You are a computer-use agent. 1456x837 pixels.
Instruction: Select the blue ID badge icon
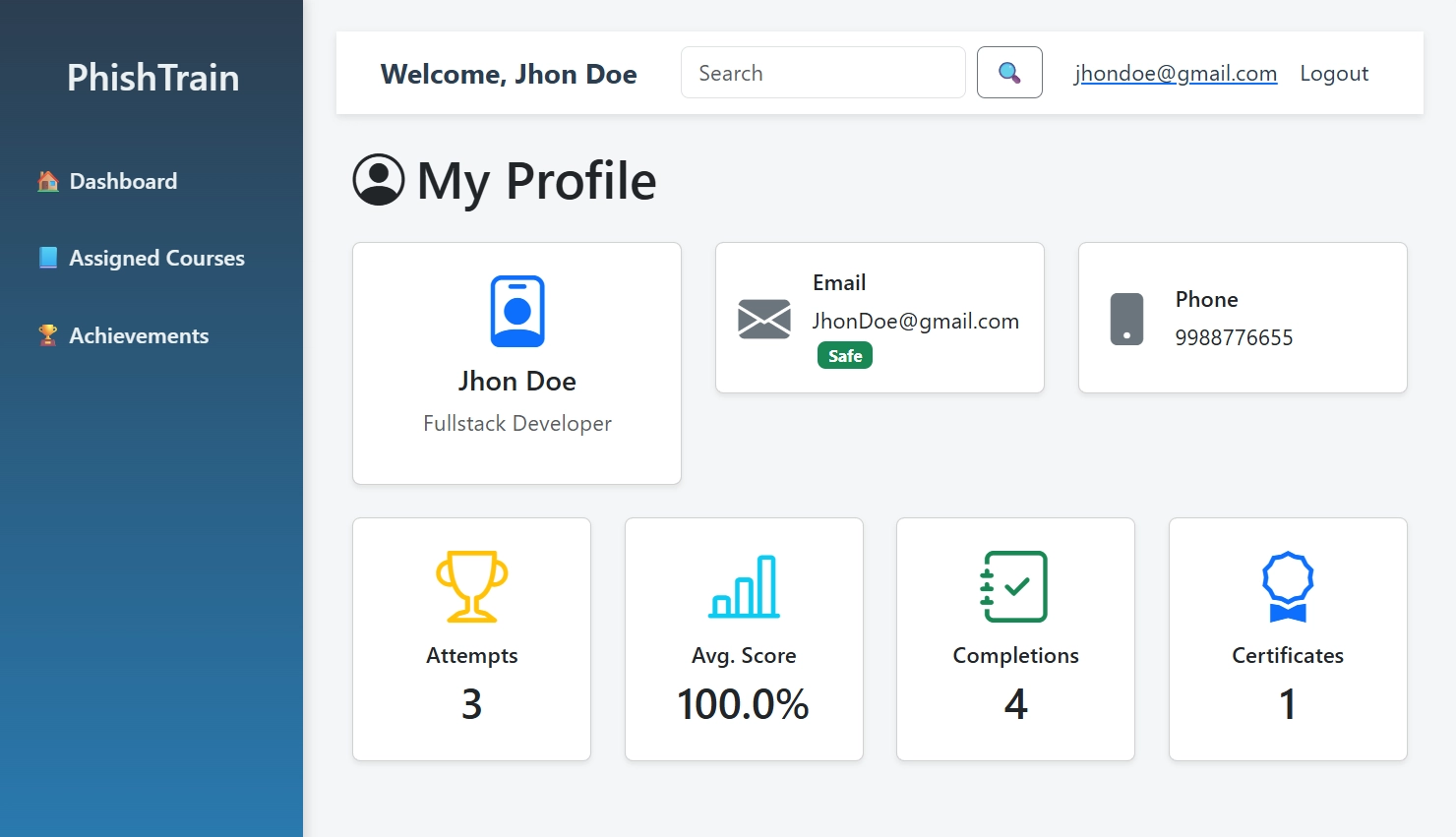(x=516, y=310)
